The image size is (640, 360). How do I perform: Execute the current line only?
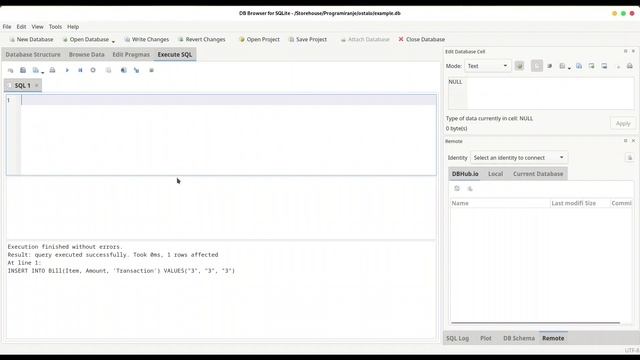tap(80, 70)
